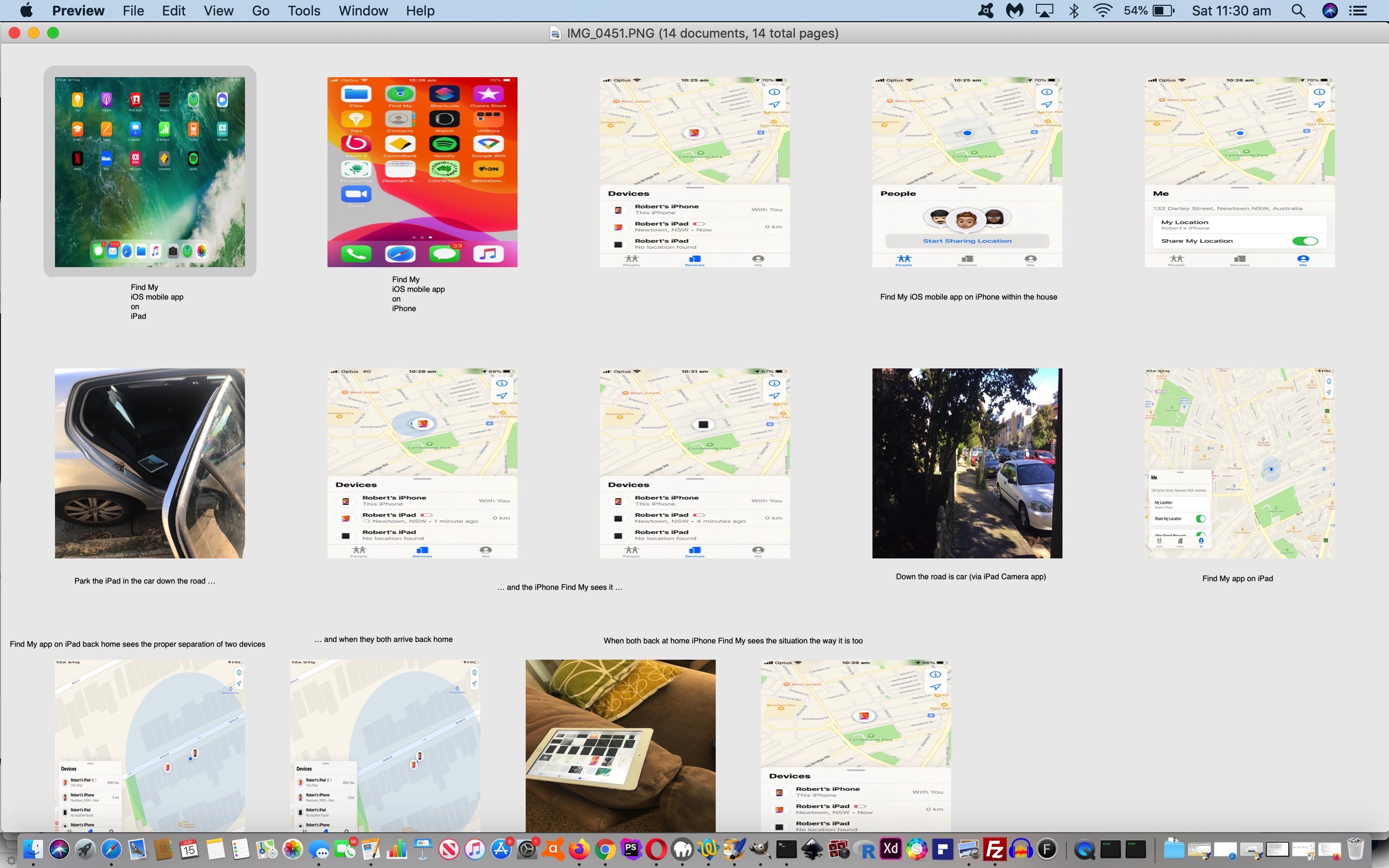Open the Apple menu
1389x868 pixels.
(x=27, y=10)
